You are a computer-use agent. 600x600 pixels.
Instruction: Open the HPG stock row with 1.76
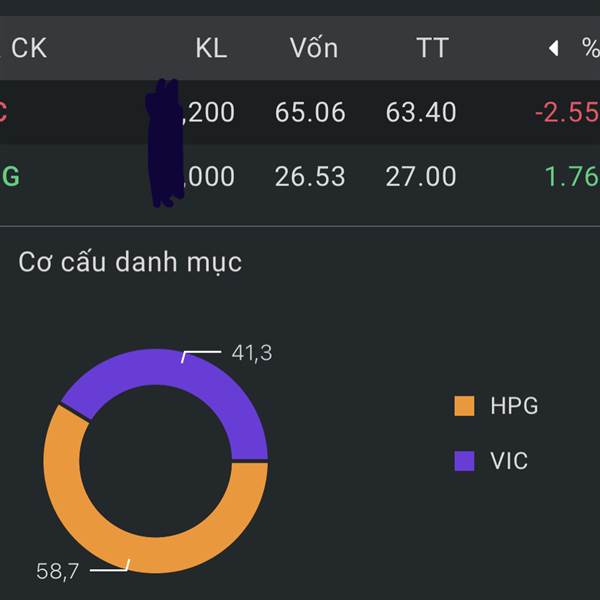tap(300, 176)
